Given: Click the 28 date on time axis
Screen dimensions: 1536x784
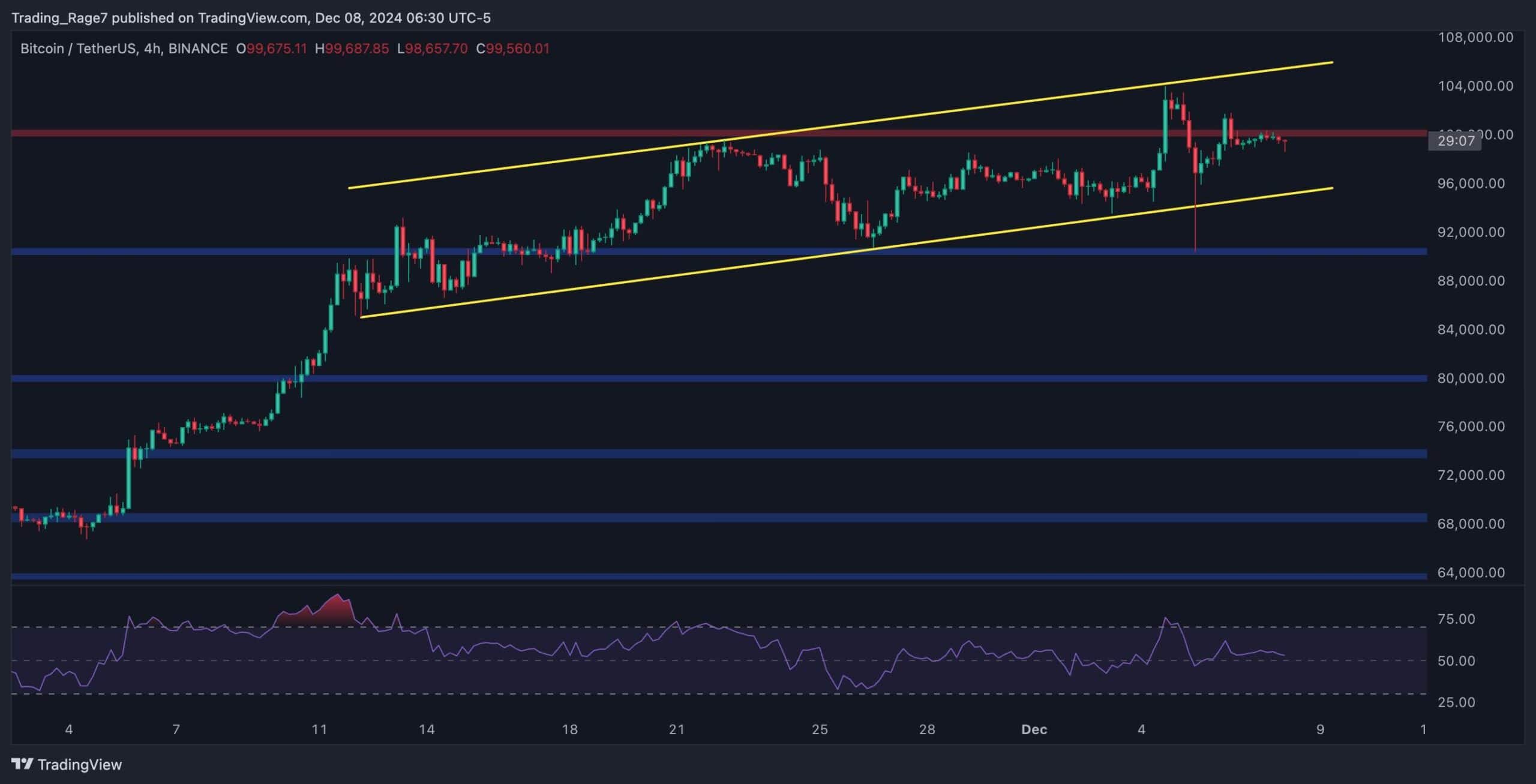Looking at the screenshot, I should (927, 729).
